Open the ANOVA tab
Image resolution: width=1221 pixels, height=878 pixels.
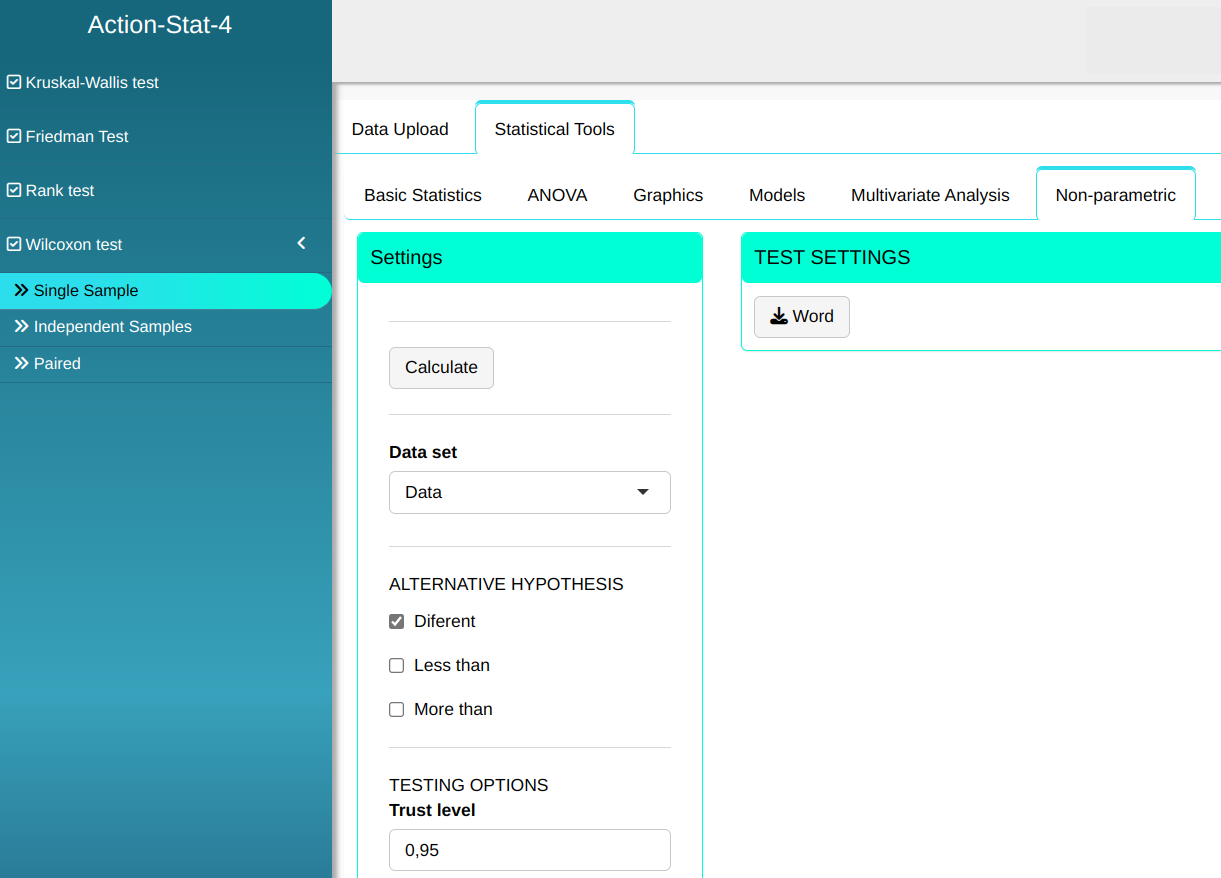click(557, 196)
